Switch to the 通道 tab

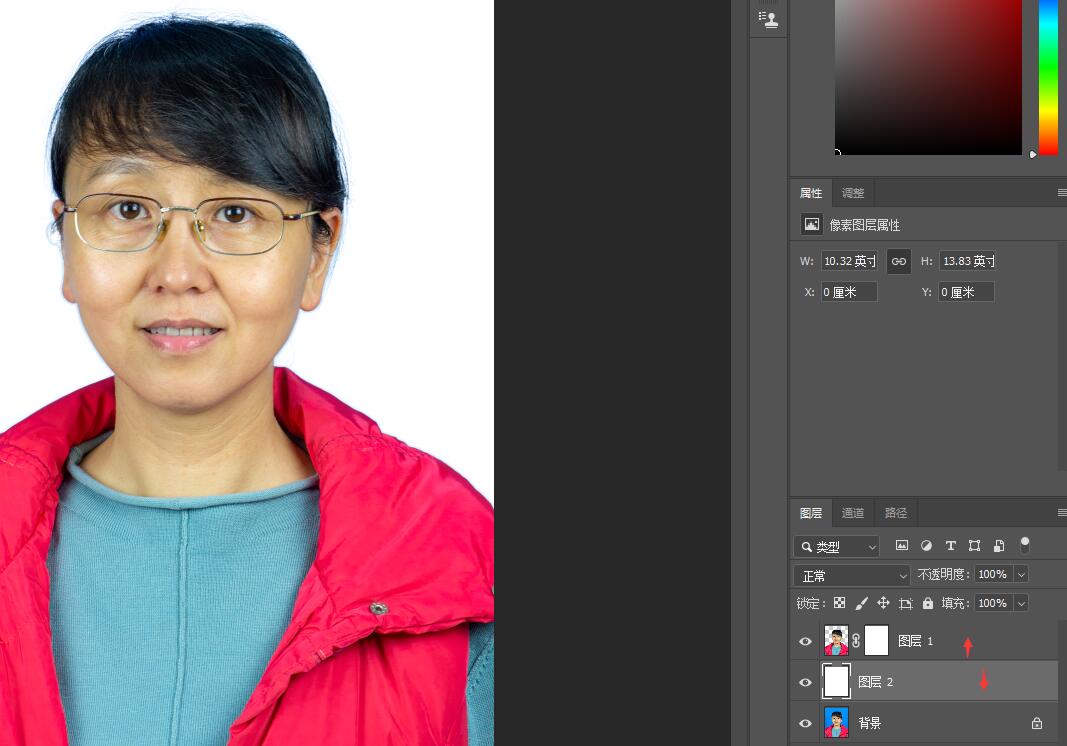coord(852,512)
